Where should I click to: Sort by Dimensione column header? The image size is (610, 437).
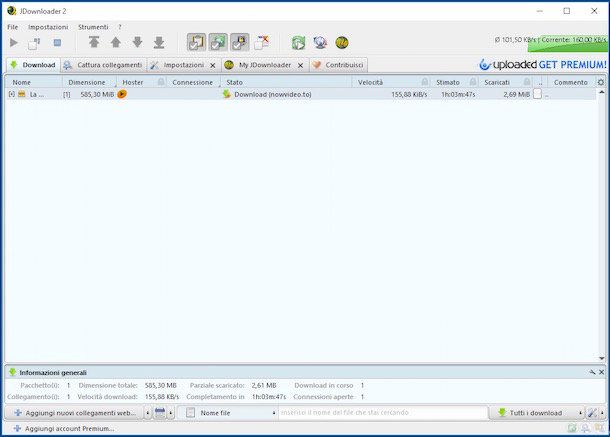(x=87, y=82)
